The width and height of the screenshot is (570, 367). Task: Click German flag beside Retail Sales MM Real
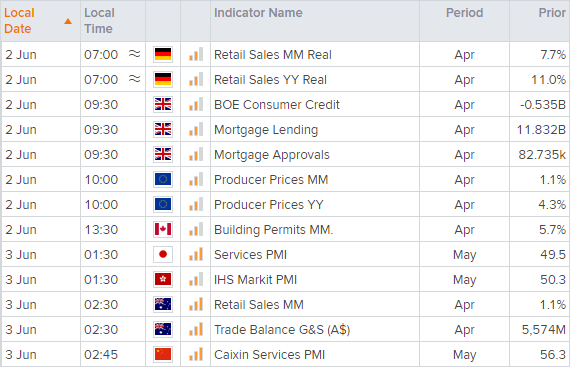coord(163,55)
